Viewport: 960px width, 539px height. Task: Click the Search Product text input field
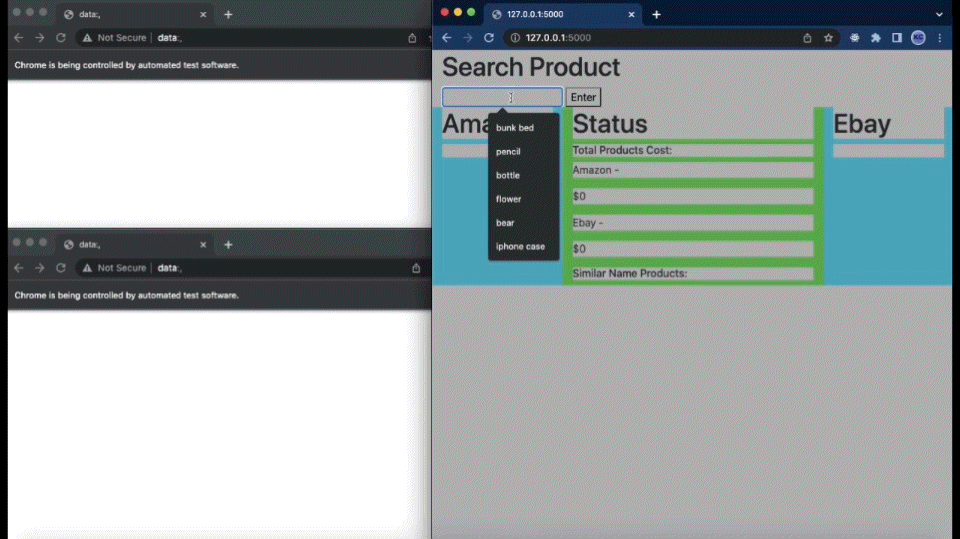pyautogui.click(x=502, y=97)
